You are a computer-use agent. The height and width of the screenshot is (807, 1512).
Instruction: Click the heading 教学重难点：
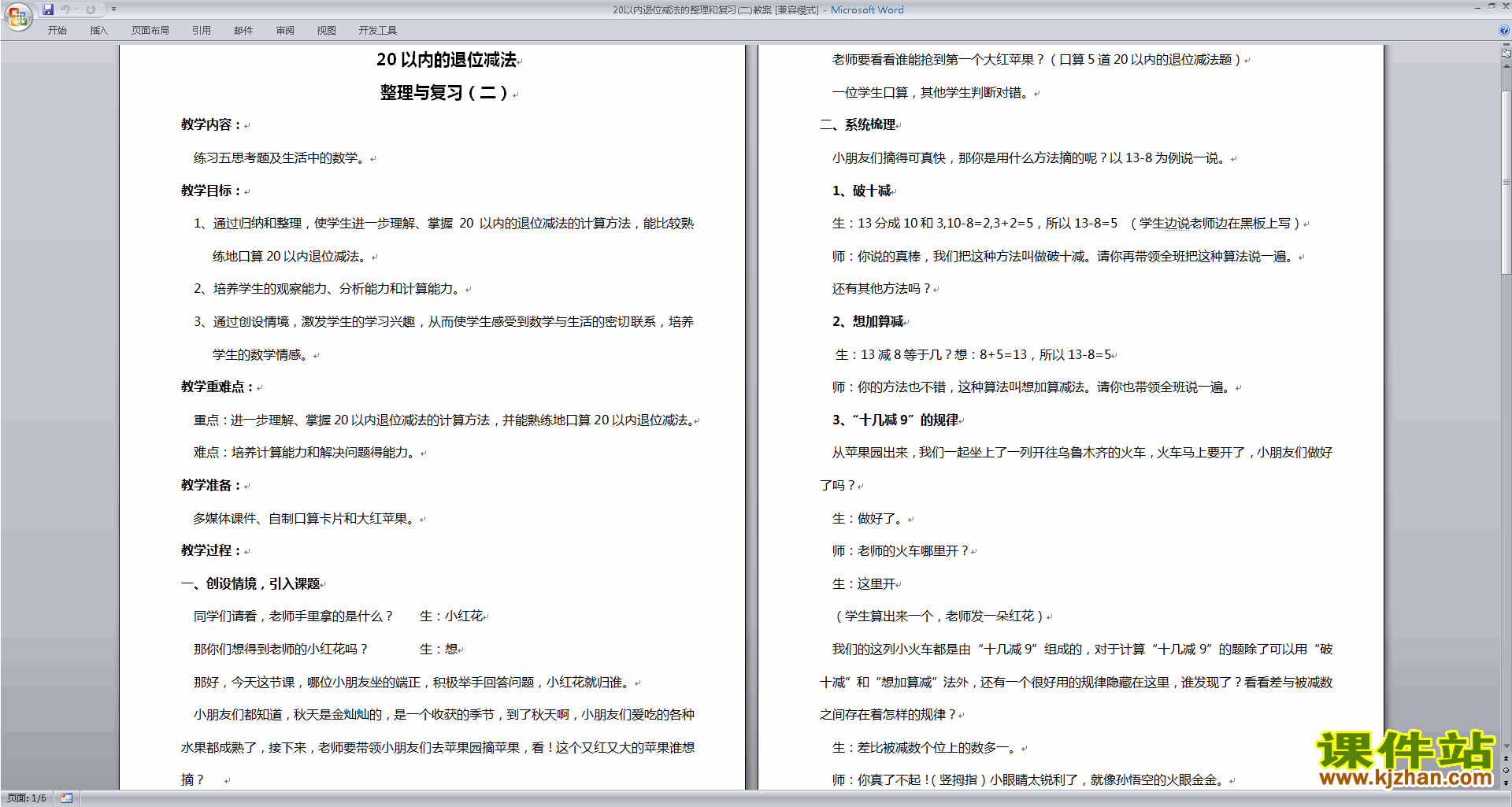(x=217, y=387)
